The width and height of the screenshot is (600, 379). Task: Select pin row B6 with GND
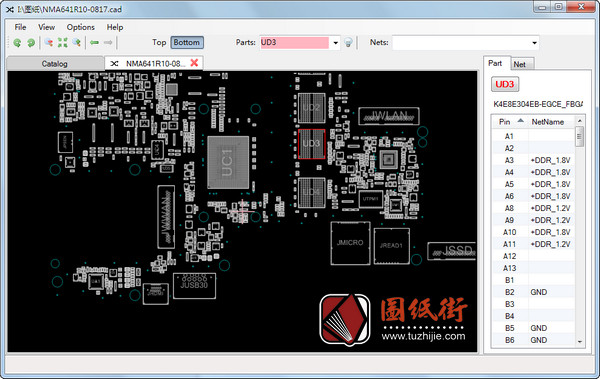[x=533, y=340]
